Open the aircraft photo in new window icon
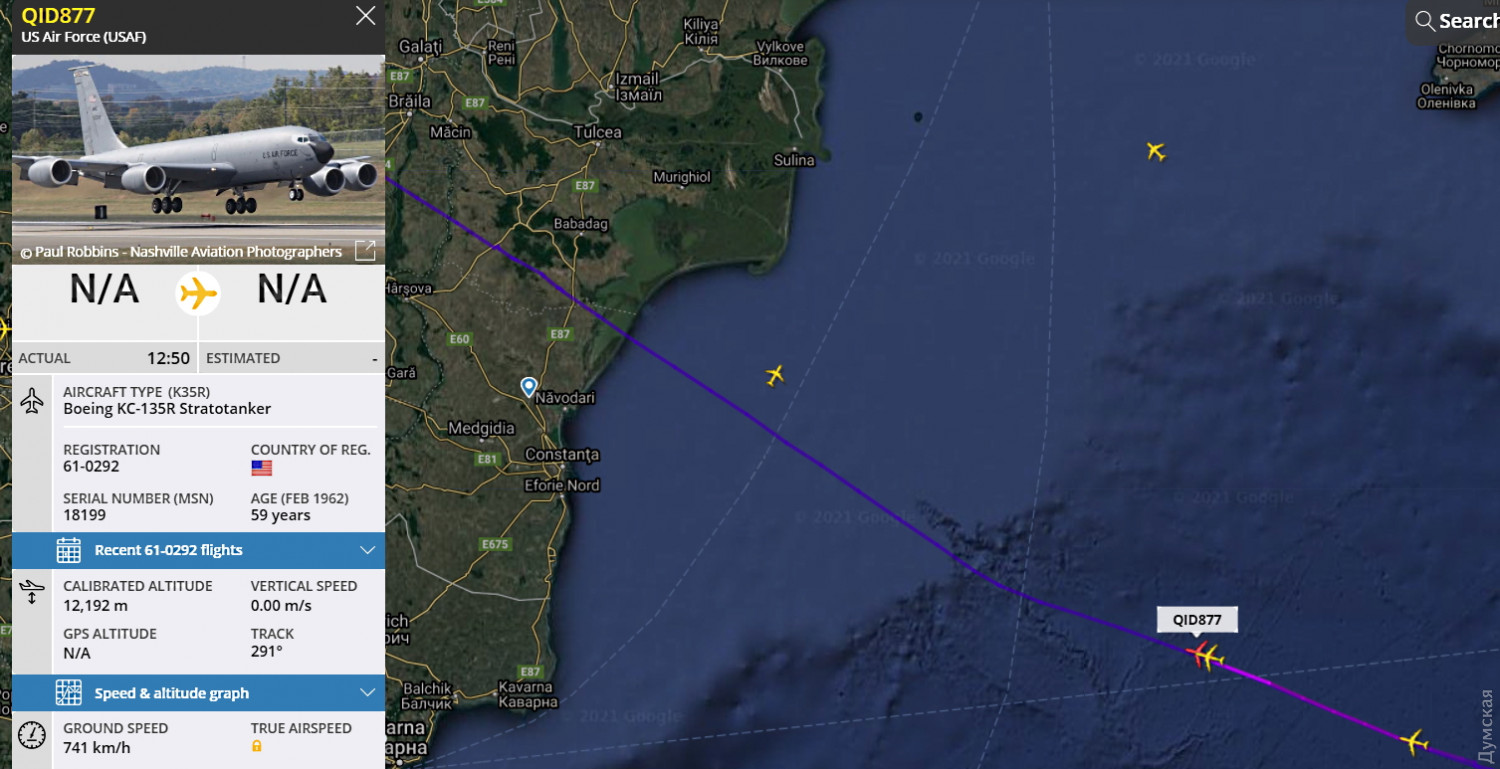The height and width of the screenshot is (769, 1500). click(x=366, y=251)
